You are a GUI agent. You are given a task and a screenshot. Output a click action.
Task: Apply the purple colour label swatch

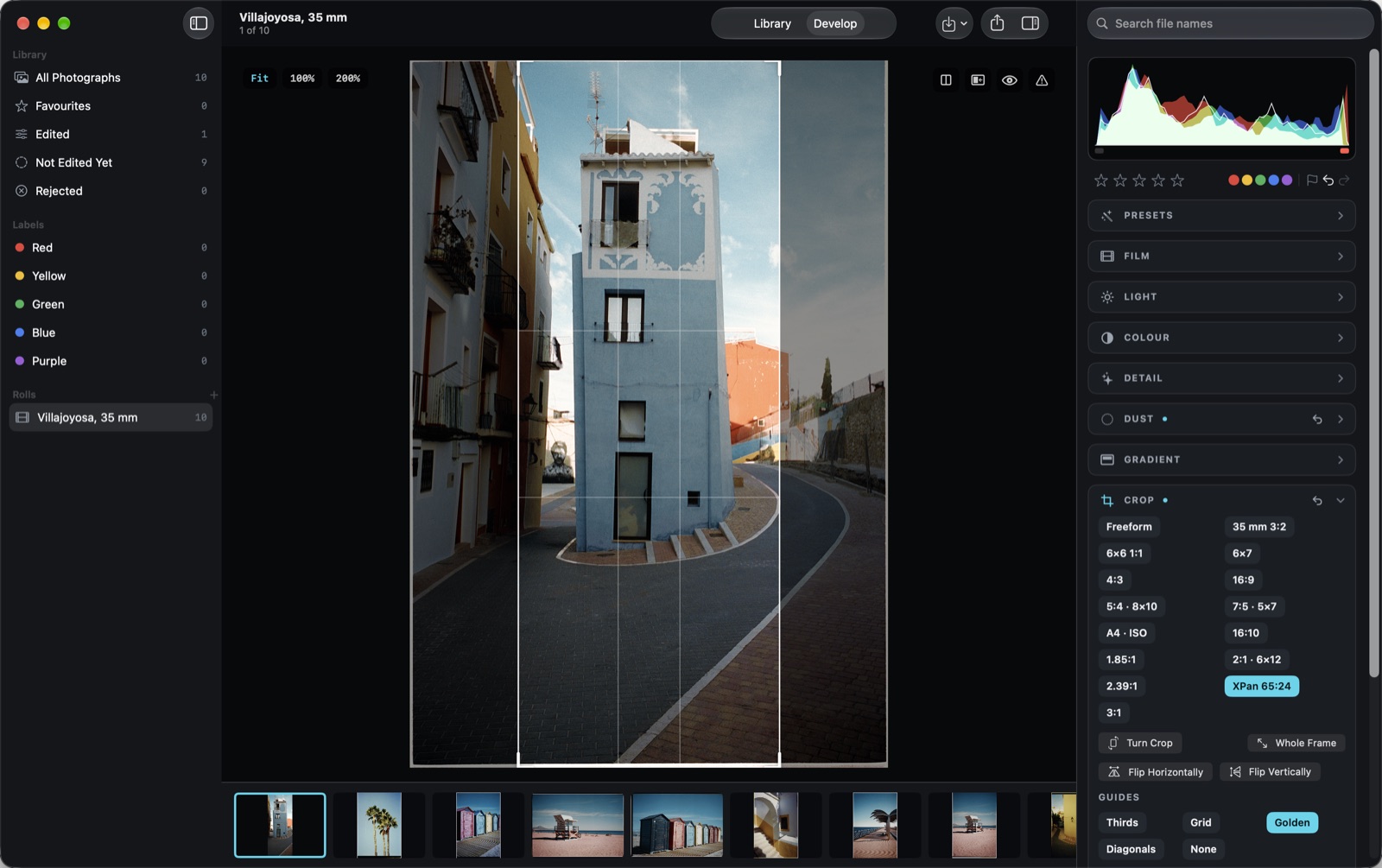[x=1287, y=180]
